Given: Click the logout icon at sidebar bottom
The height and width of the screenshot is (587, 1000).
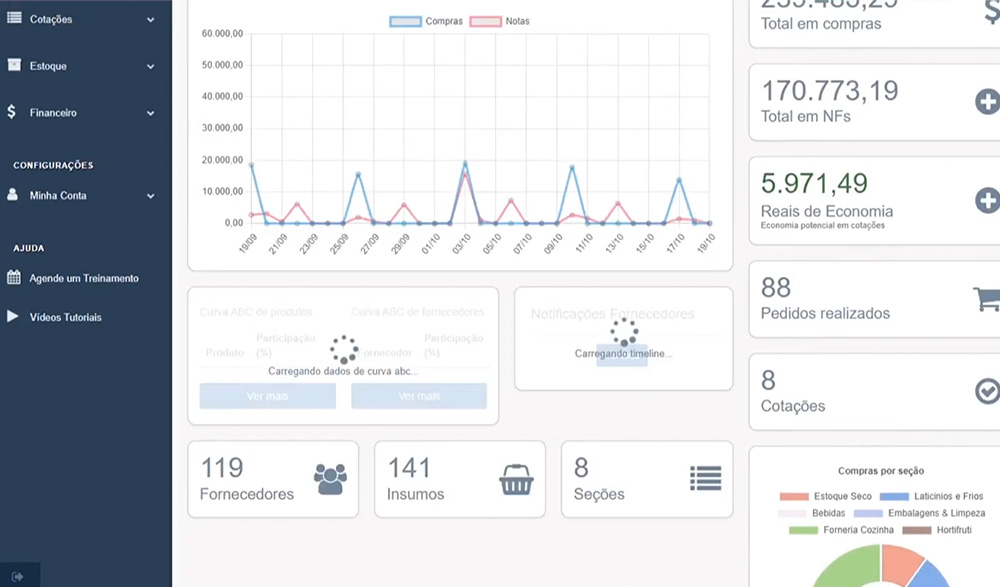Looking at the screenshot, I should (19, 575).
